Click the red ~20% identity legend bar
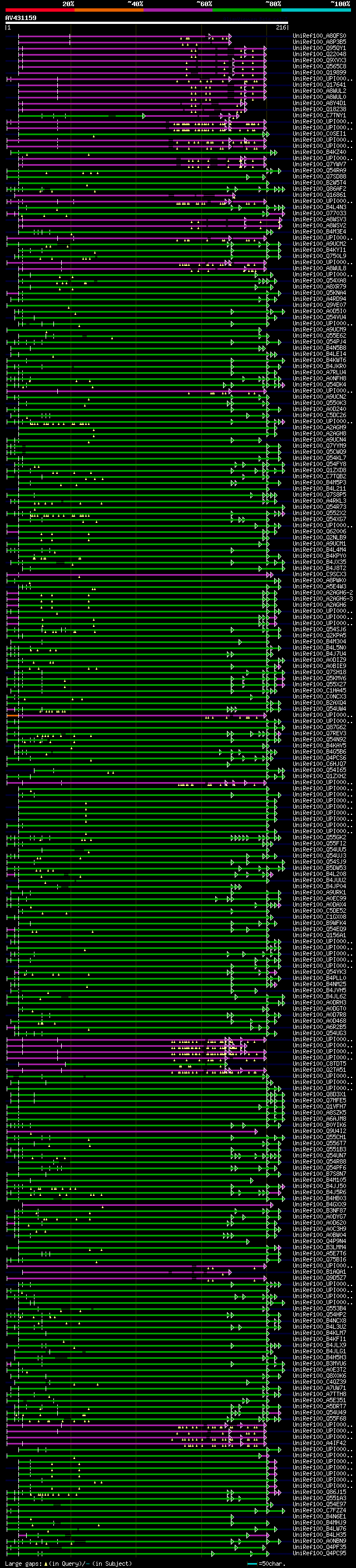Viewport: 356px width, 1568px height. [x=40, y=10]
